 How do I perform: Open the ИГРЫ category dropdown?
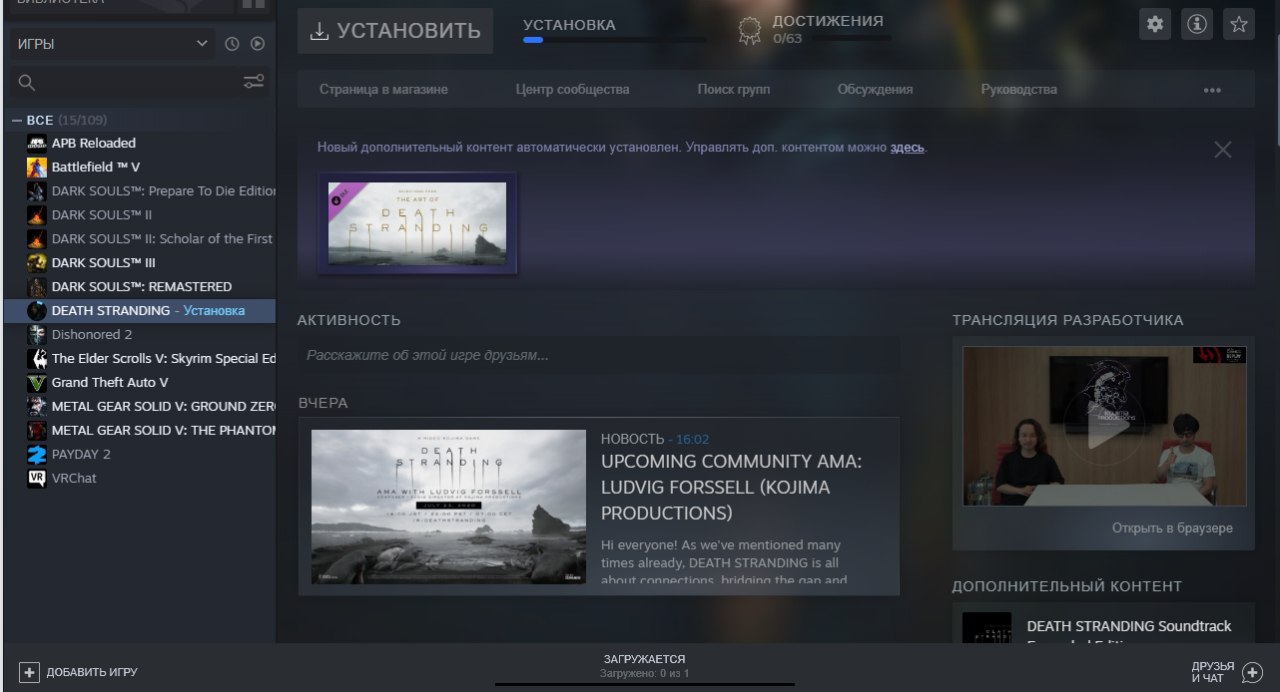[x=113, y=44]
